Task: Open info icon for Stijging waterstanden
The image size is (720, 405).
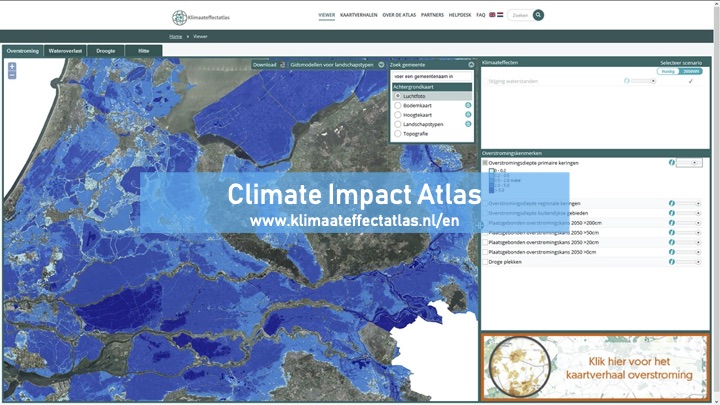Action: tap(626, 81)
